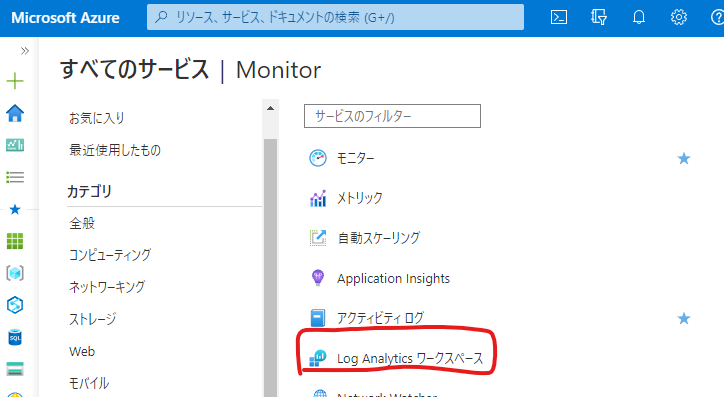Open the directory and subscription filter
The width and height of the screenshot is (724, 397).
click(x=599, y=18)
